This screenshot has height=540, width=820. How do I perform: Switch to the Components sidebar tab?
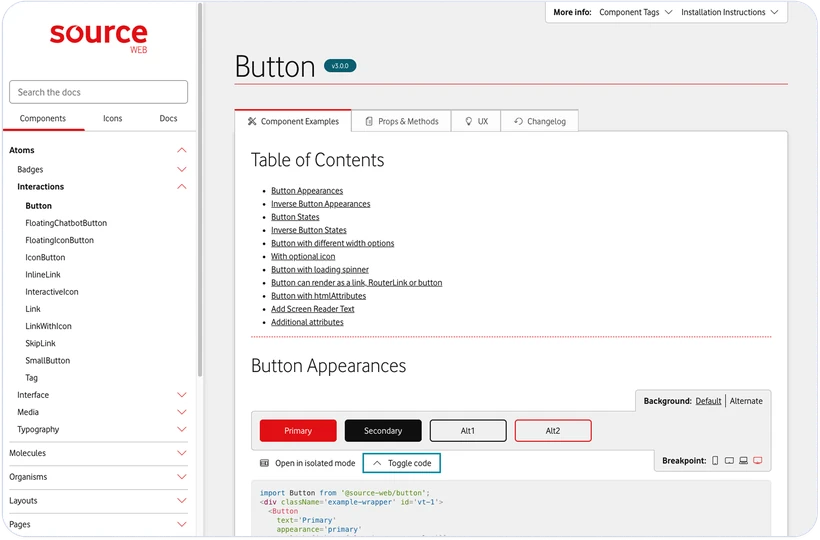[43, 119]
